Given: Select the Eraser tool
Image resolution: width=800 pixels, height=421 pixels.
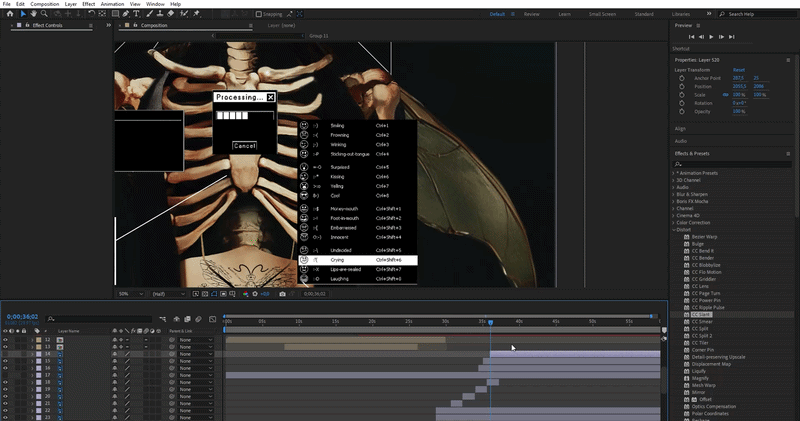Looking at the screenshot, I should (170, 14).
